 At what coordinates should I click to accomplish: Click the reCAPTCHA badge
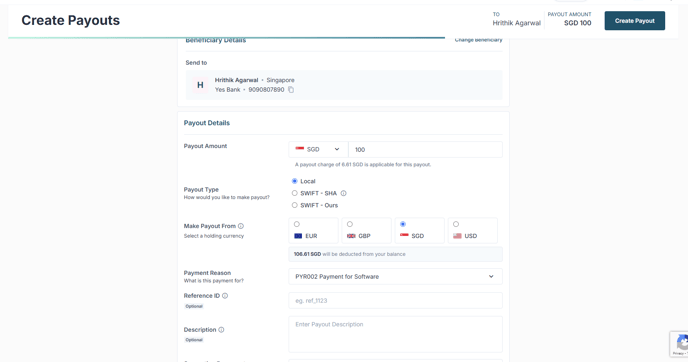[x=679, y=344]
